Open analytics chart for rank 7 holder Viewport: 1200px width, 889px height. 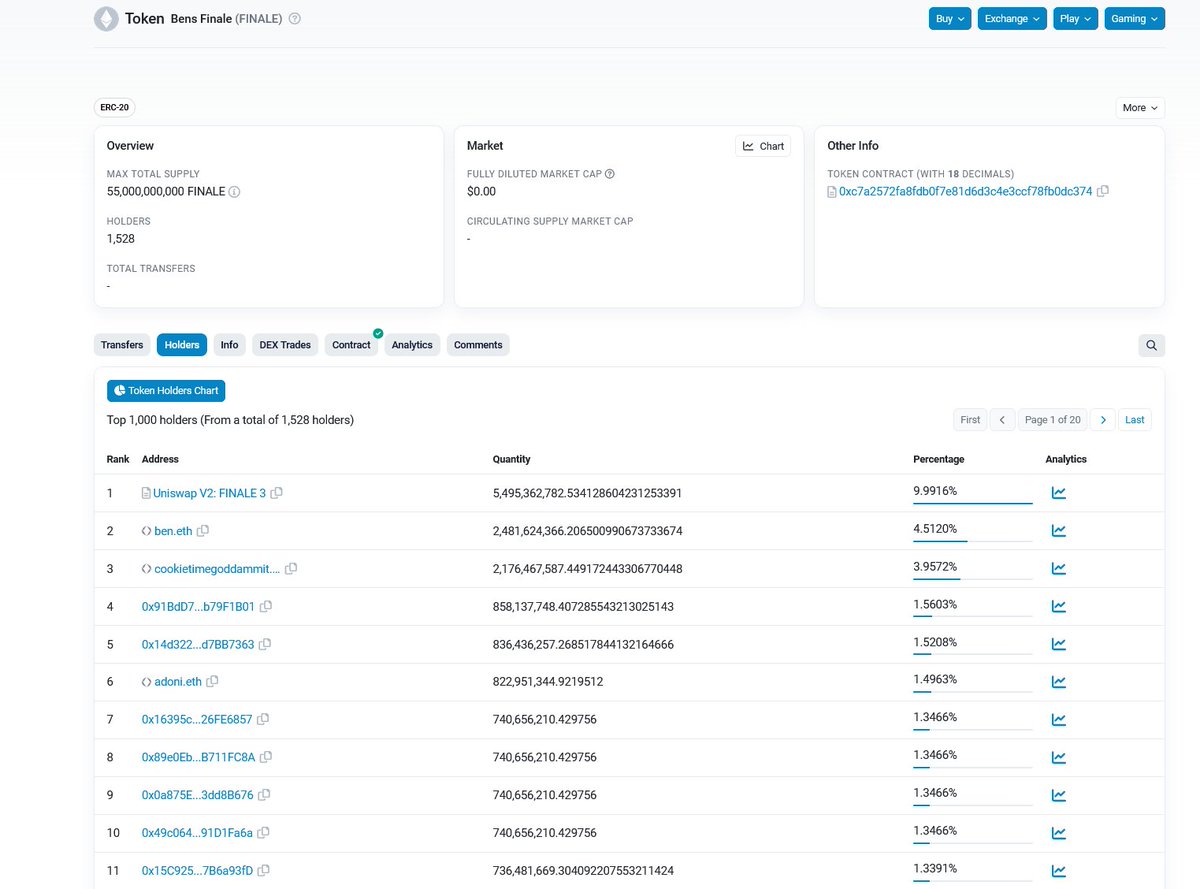(1058, 720)
